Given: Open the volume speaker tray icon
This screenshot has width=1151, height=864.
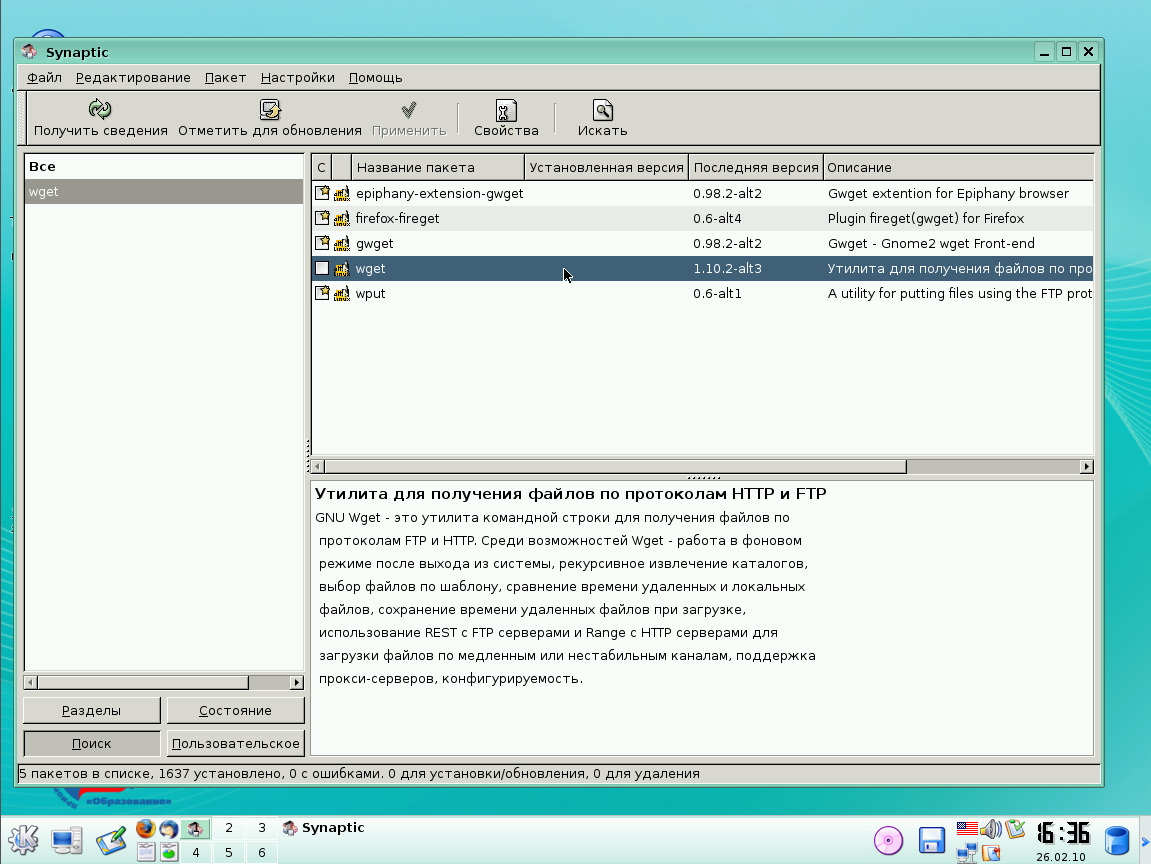Looking at the screenshot, I should click(x=991, y=829).
